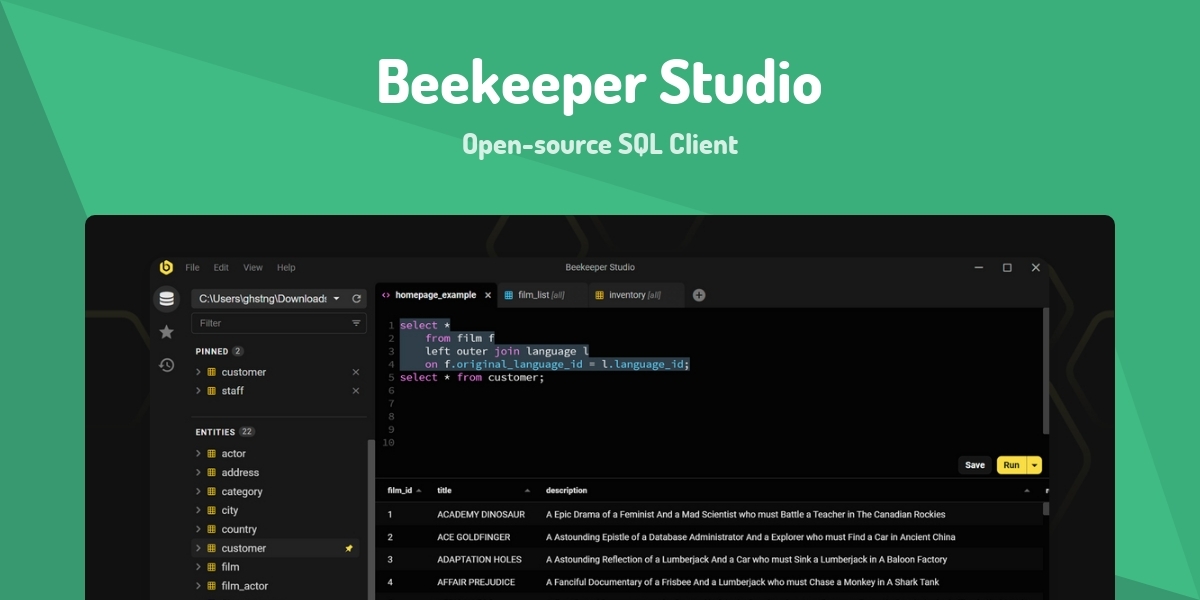Expand the film_actor entity
The width and height of the screenshot is (1200, 600).
[x=198, y=586]
